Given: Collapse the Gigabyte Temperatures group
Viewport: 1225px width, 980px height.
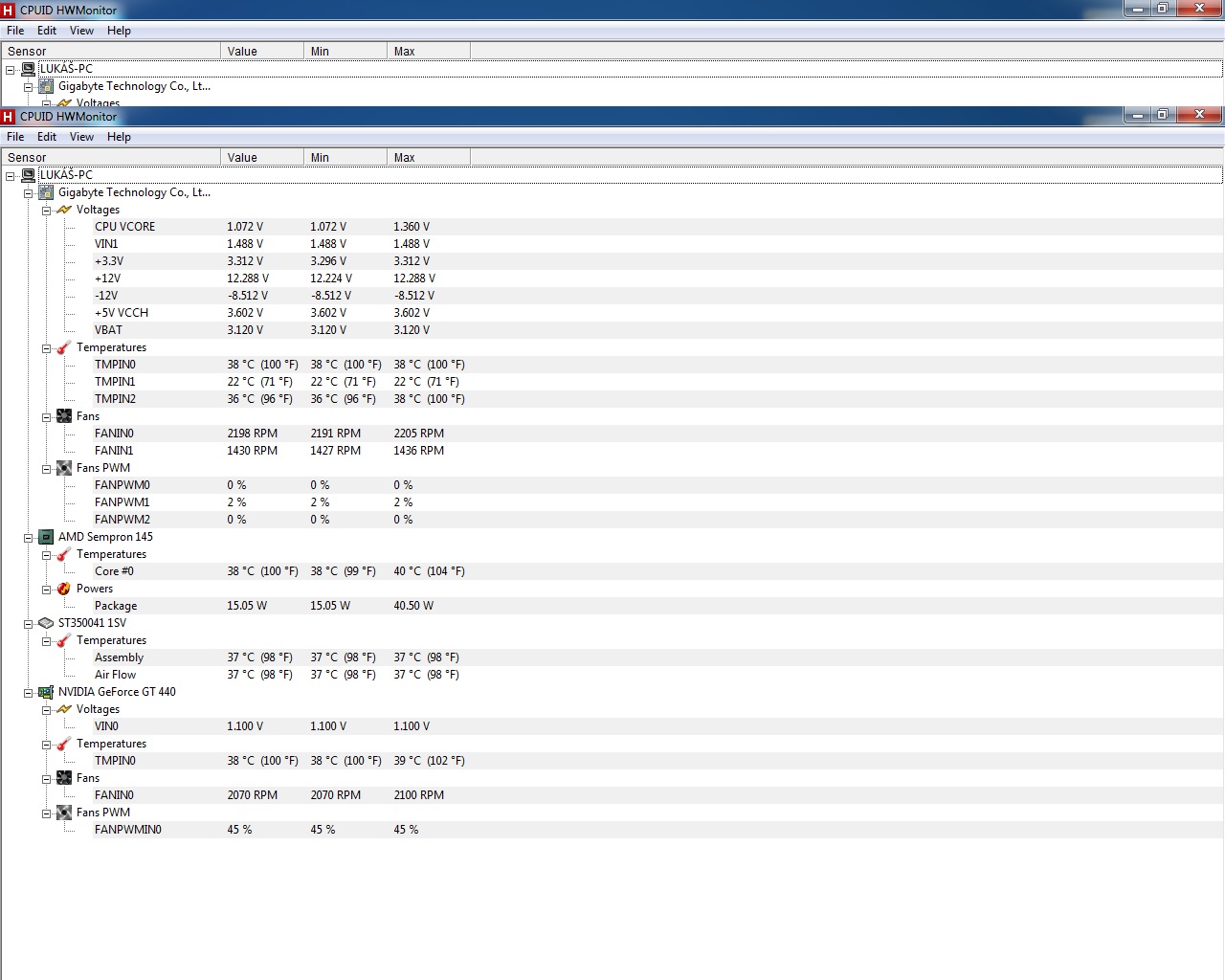Looking at the screenshot, I should click(x=46, y=348).
